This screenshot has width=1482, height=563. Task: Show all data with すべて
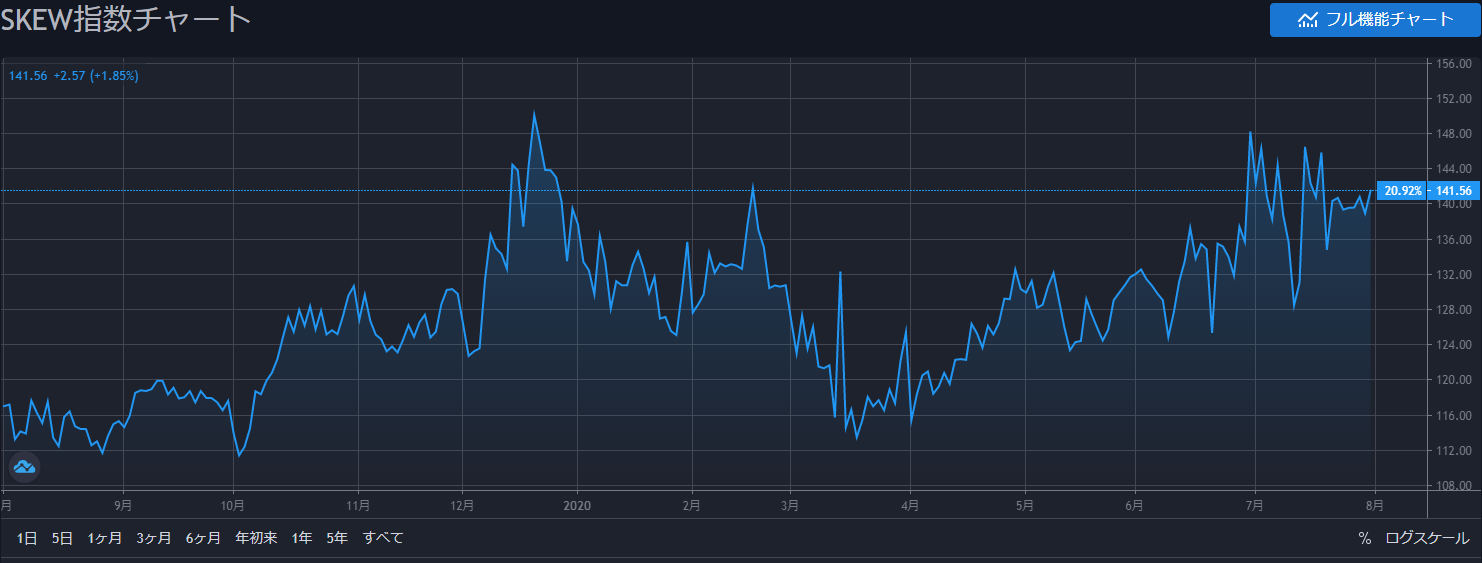[383, 538]
